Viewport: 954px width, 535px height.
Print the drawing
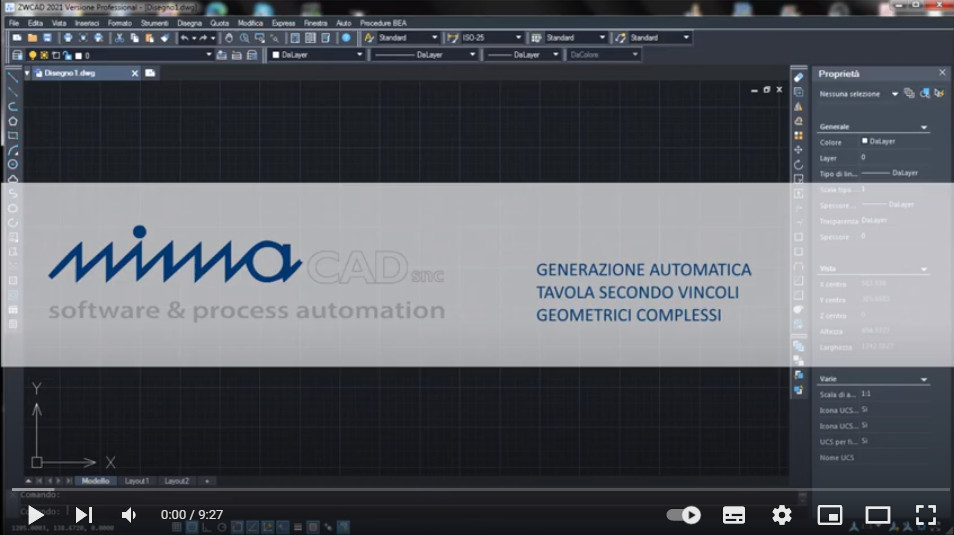[68, 38]
